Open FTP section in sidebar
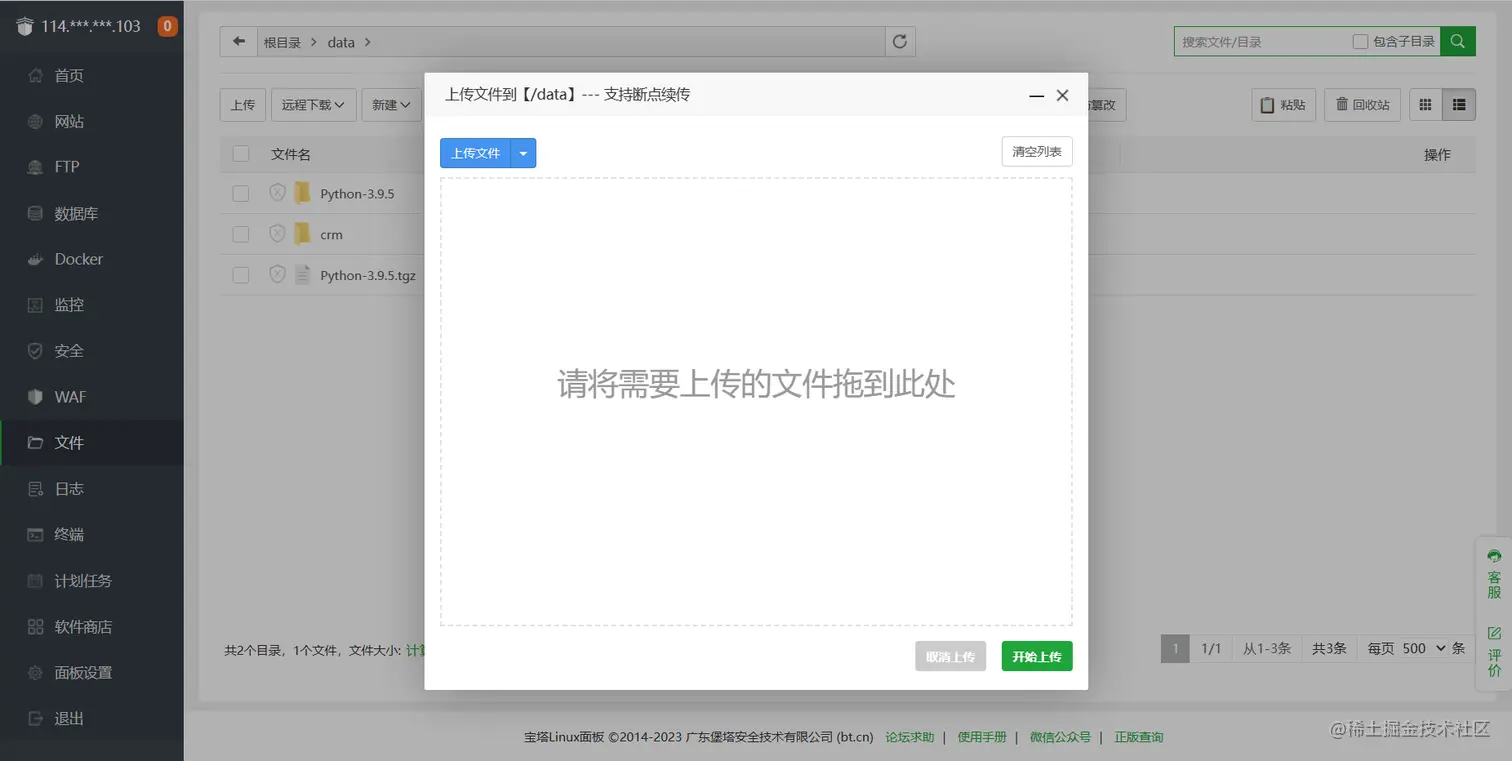This screenshot has width=1512, height=761. click(92, 167)
